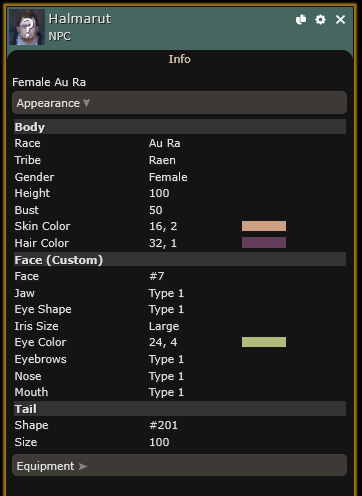Close the Halmarut NPC panel
The width and height of the screenshot is (362, 496).
340,20
